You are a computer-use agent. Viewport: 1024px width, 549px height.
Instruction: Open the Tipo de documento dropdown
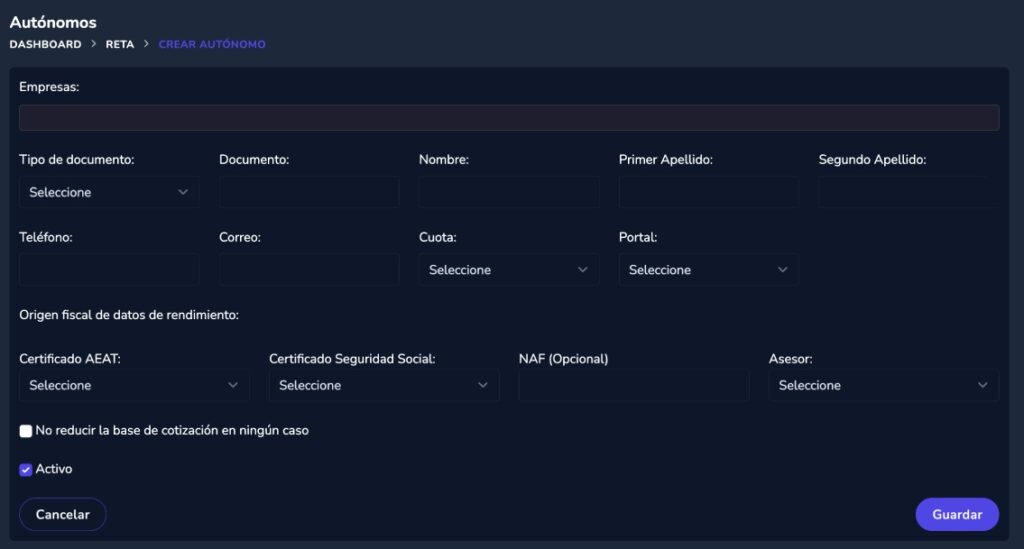point(108,192)
